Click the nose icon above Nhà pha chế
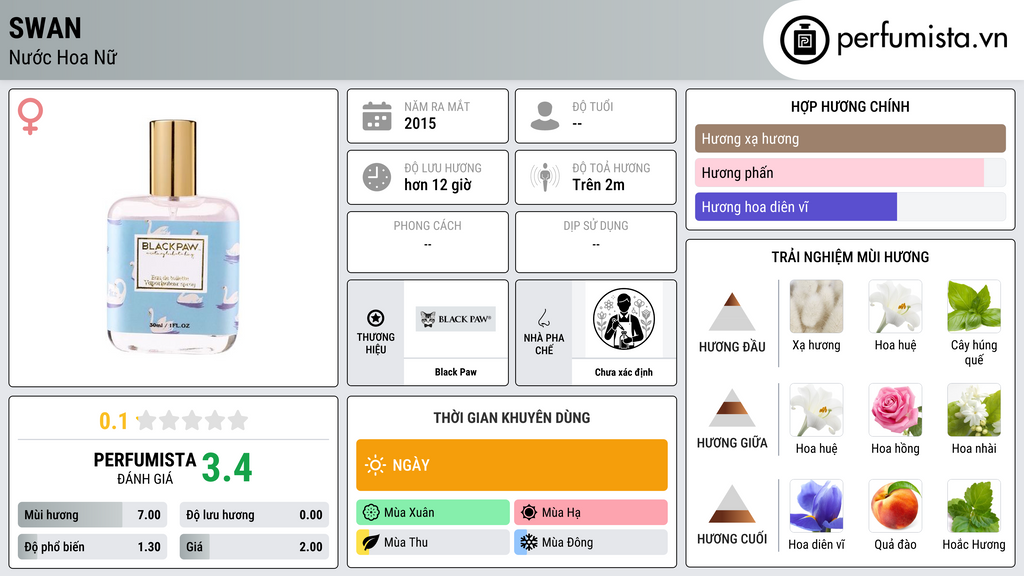Image resolution: width=1024 pixels, height=576 pixels. coord(543,318)
